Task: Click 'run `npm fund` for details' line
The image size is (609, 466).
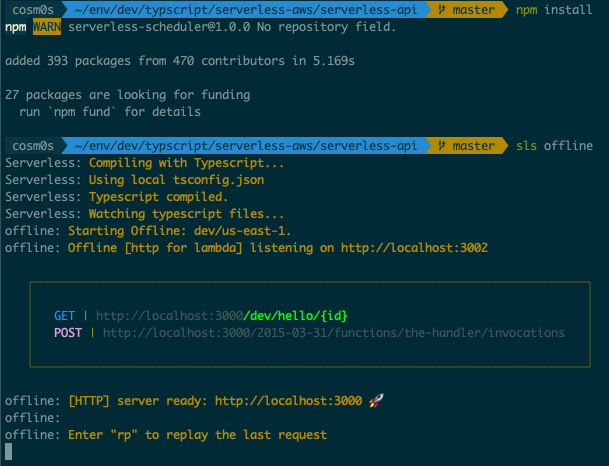Action: tap(110, 112)
